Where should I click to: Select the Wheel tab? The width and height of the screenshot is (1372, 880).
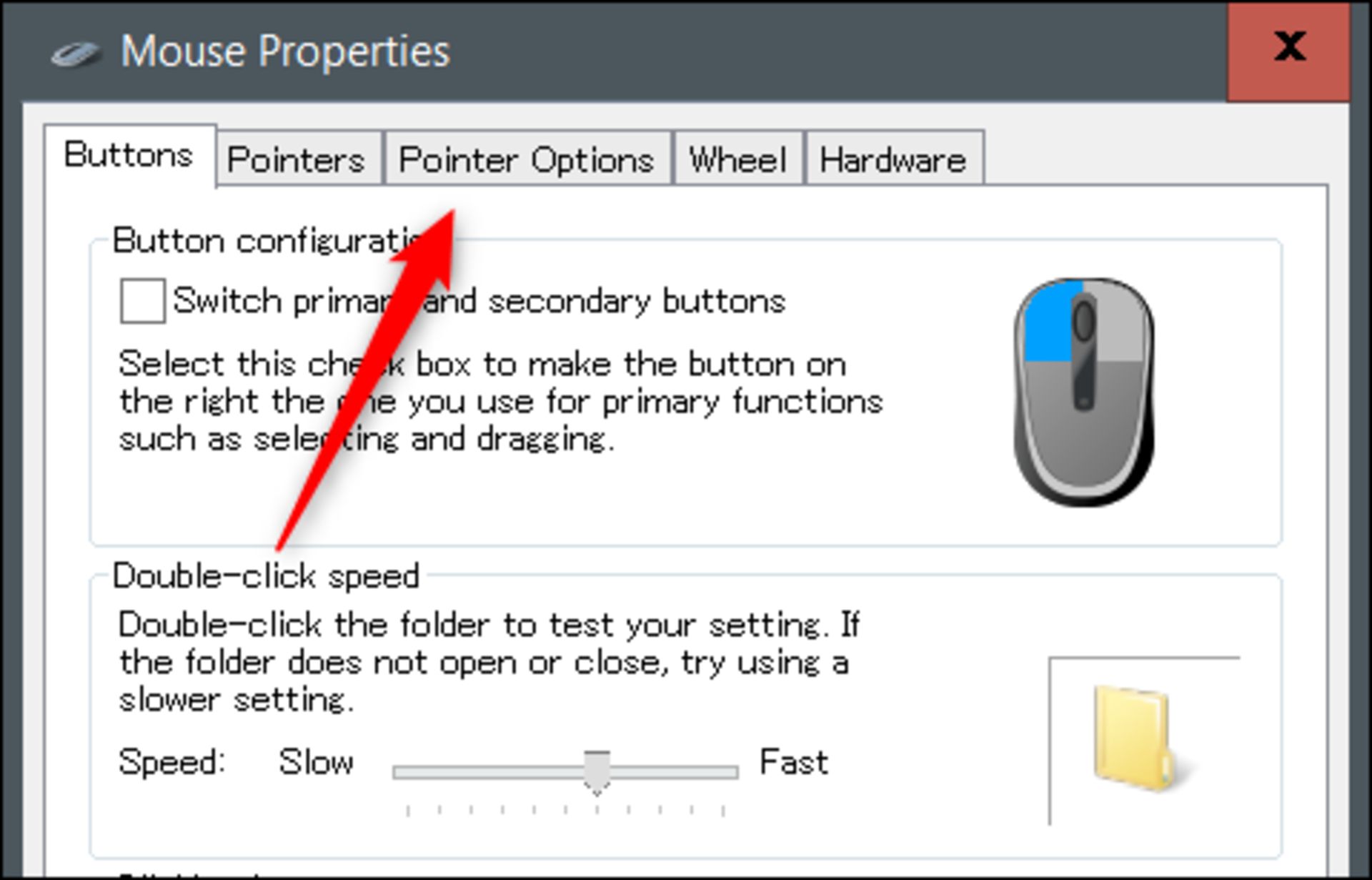coord(737,159)
